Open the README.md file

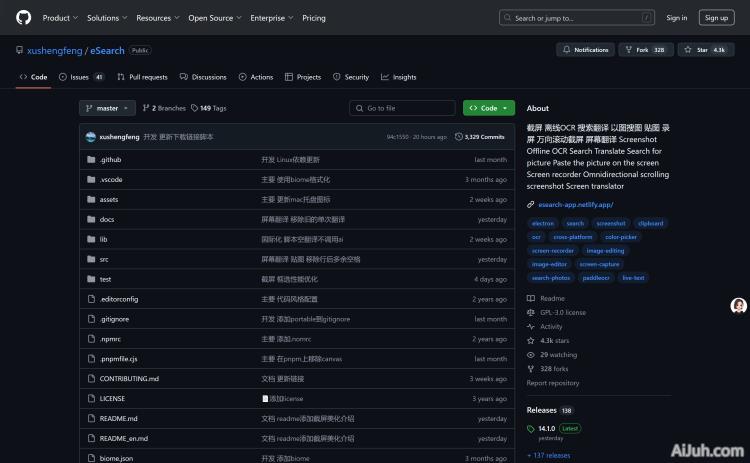coord(118,418)
